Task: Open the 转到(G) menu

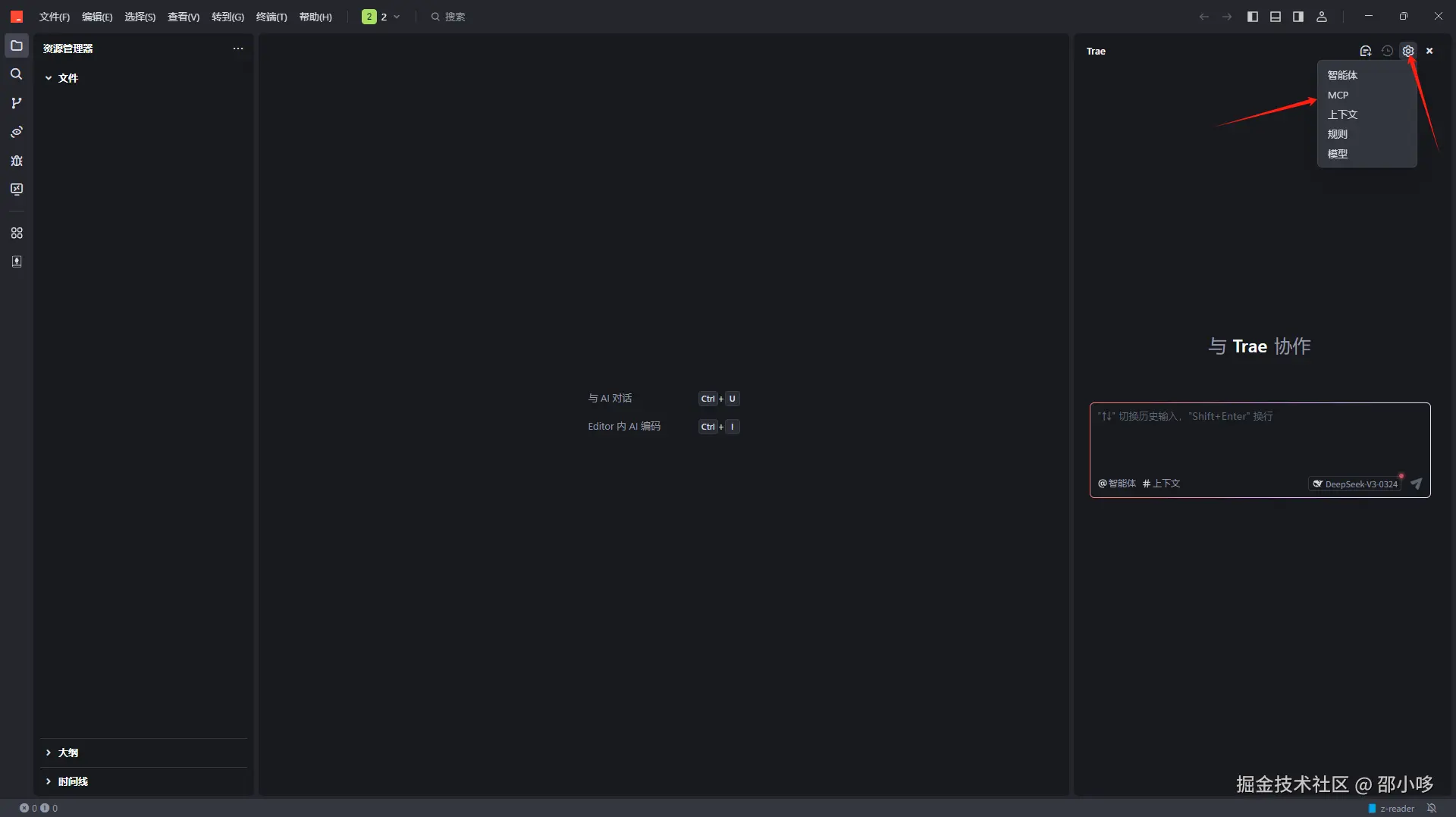Action: 227,17
